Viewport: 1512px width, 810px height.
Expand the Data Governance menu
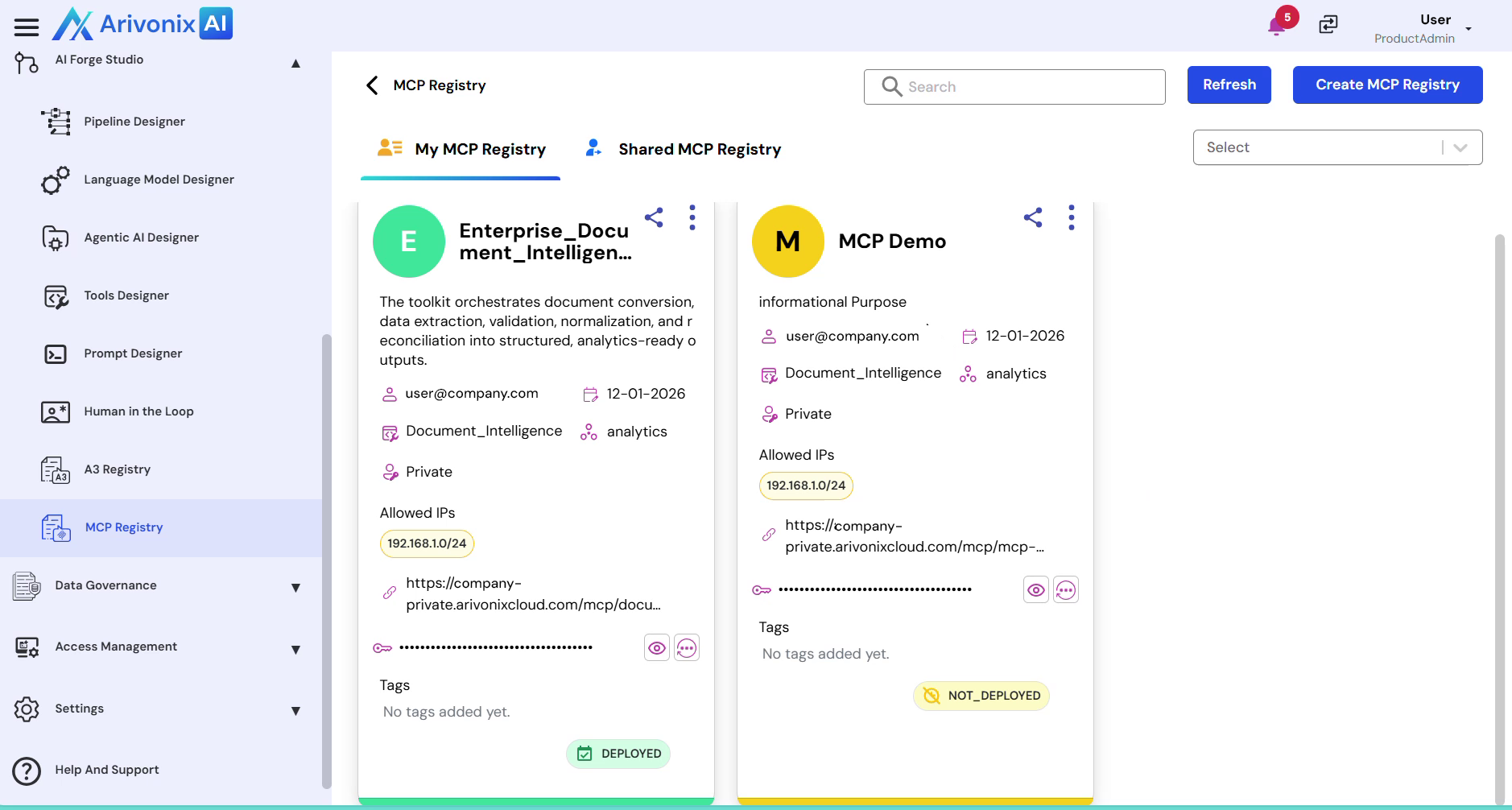pos(295,588)
